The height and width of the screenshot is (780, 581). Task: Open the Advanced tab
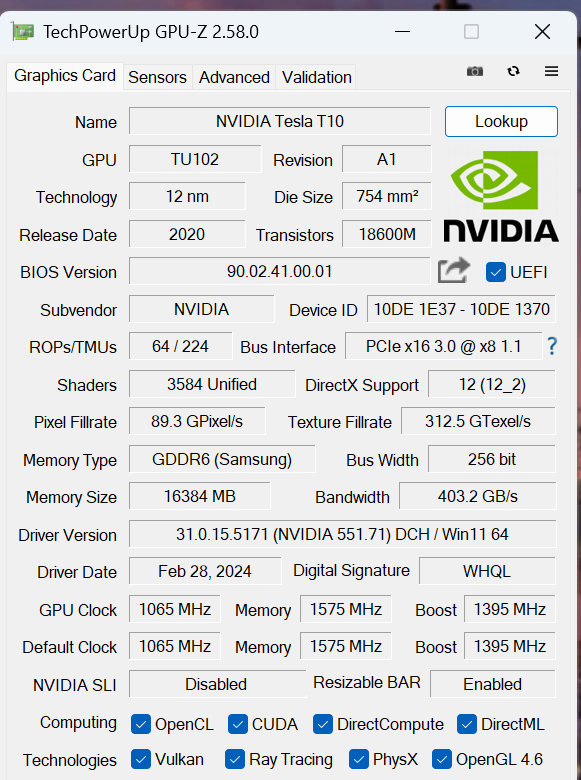[234, 77]
